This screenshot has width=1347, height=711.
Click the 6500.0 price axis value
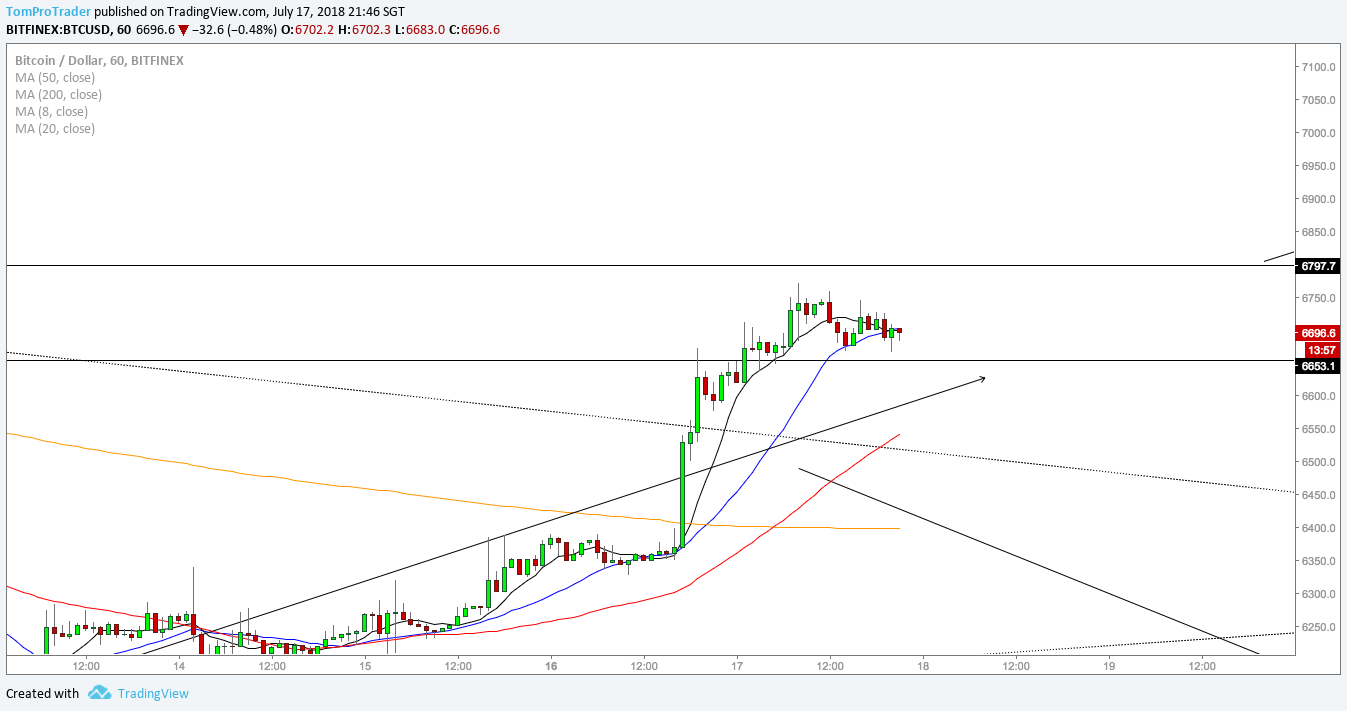tap(1320, 462)
